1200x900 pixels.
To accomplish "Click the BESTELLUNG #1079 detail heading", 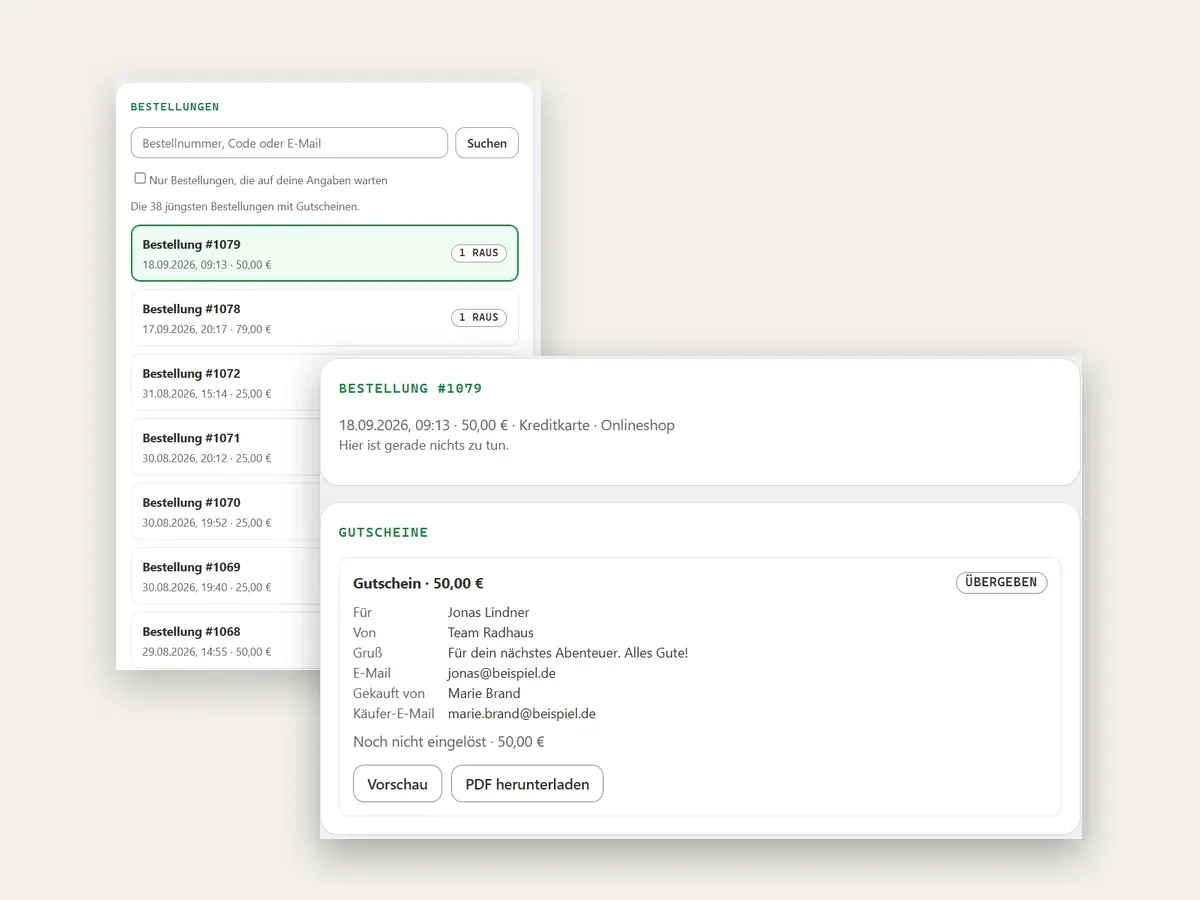I will coord(410,388).
